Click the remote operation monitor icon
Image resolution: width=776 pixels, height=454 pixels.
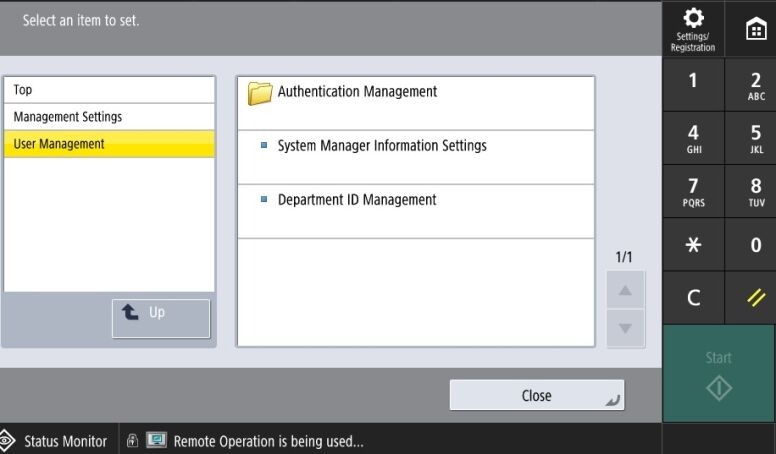(157, 441)
